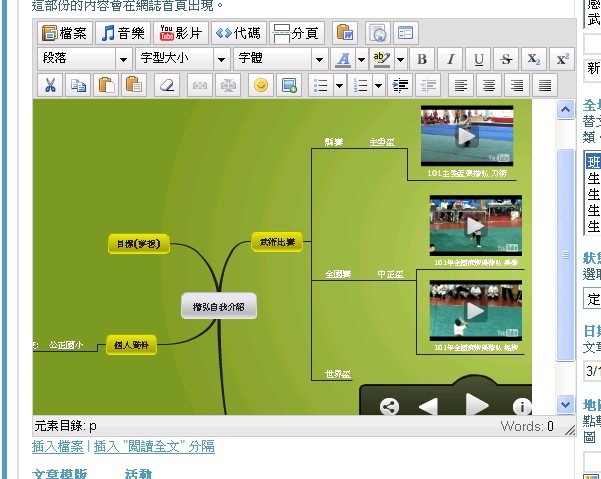Viewport: 601px width, 479px height.
Task: Click the 武術比賽 mind map node
Action: pyautogui.click(x=277, y=242)
